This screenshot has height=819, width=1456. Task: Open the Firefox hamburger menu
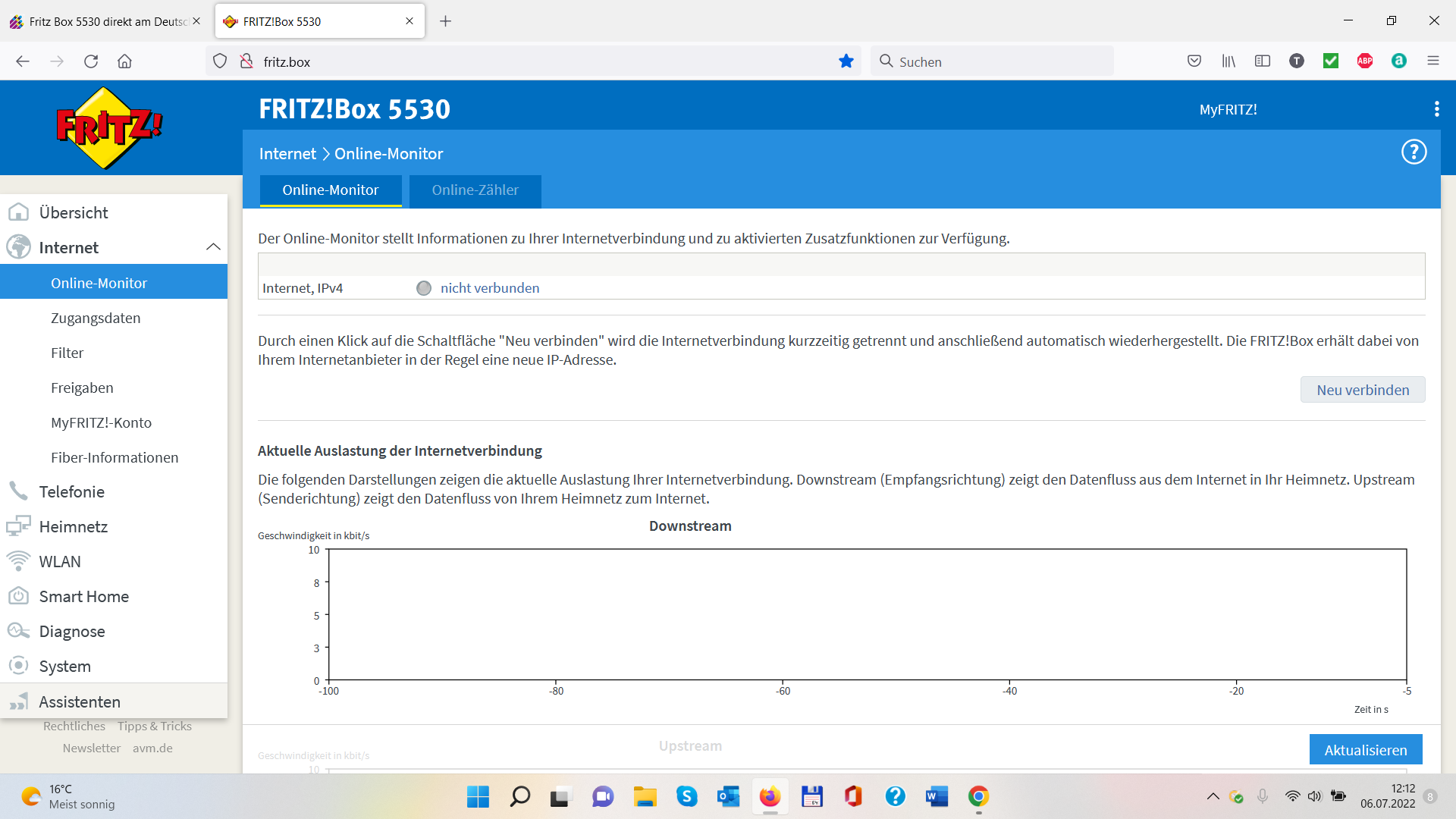1433,61
